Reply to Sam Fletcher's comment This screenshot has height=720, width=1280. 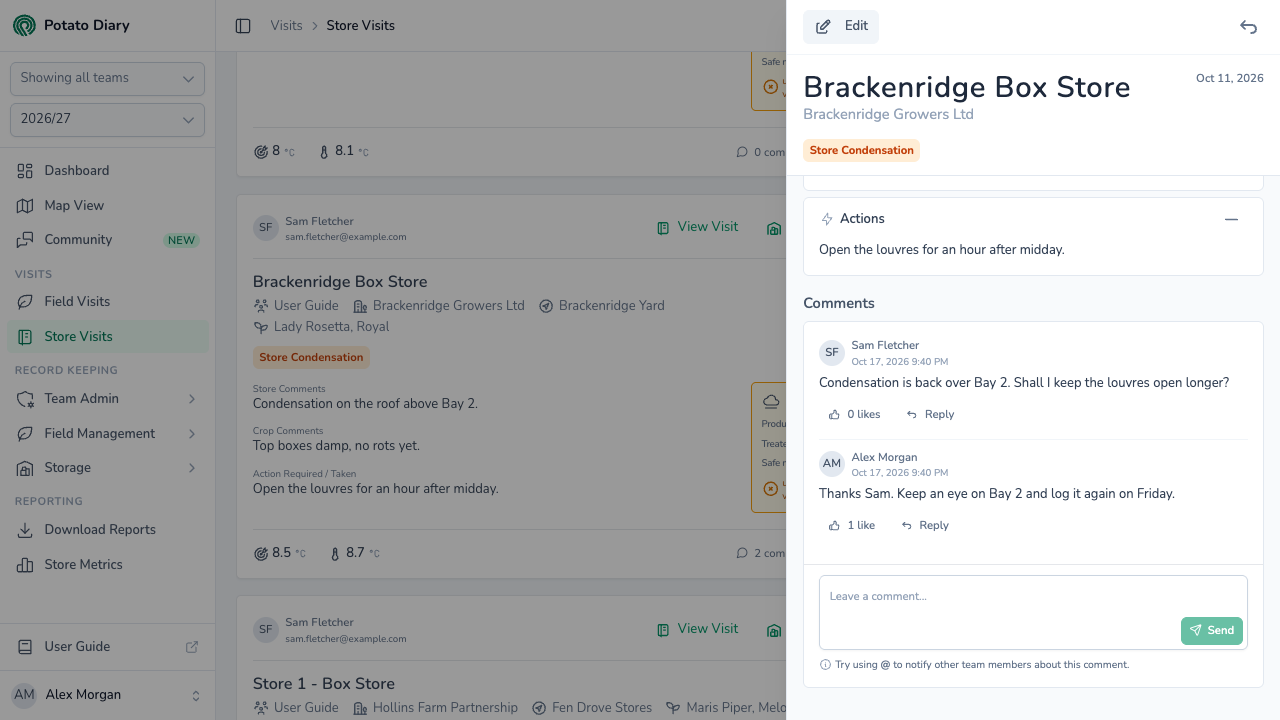tap(930, 414)
